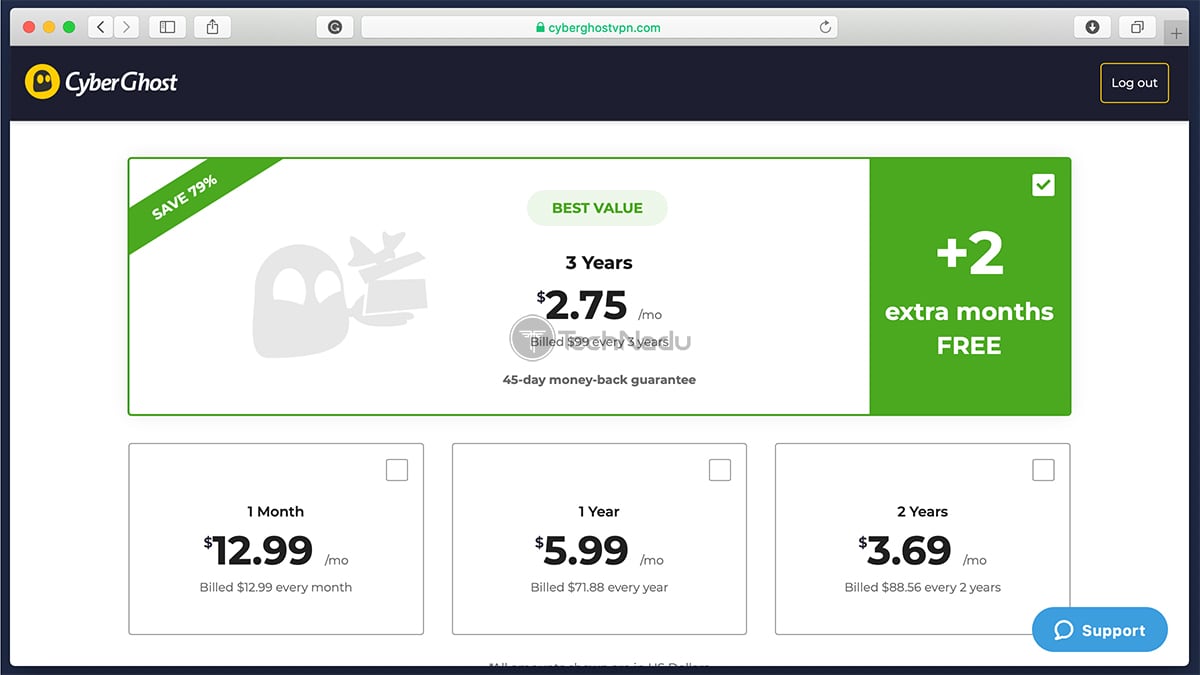Click the Grammarly extension icon
Viewport: 1200px width, 675px height.
(x=334, y=27)
